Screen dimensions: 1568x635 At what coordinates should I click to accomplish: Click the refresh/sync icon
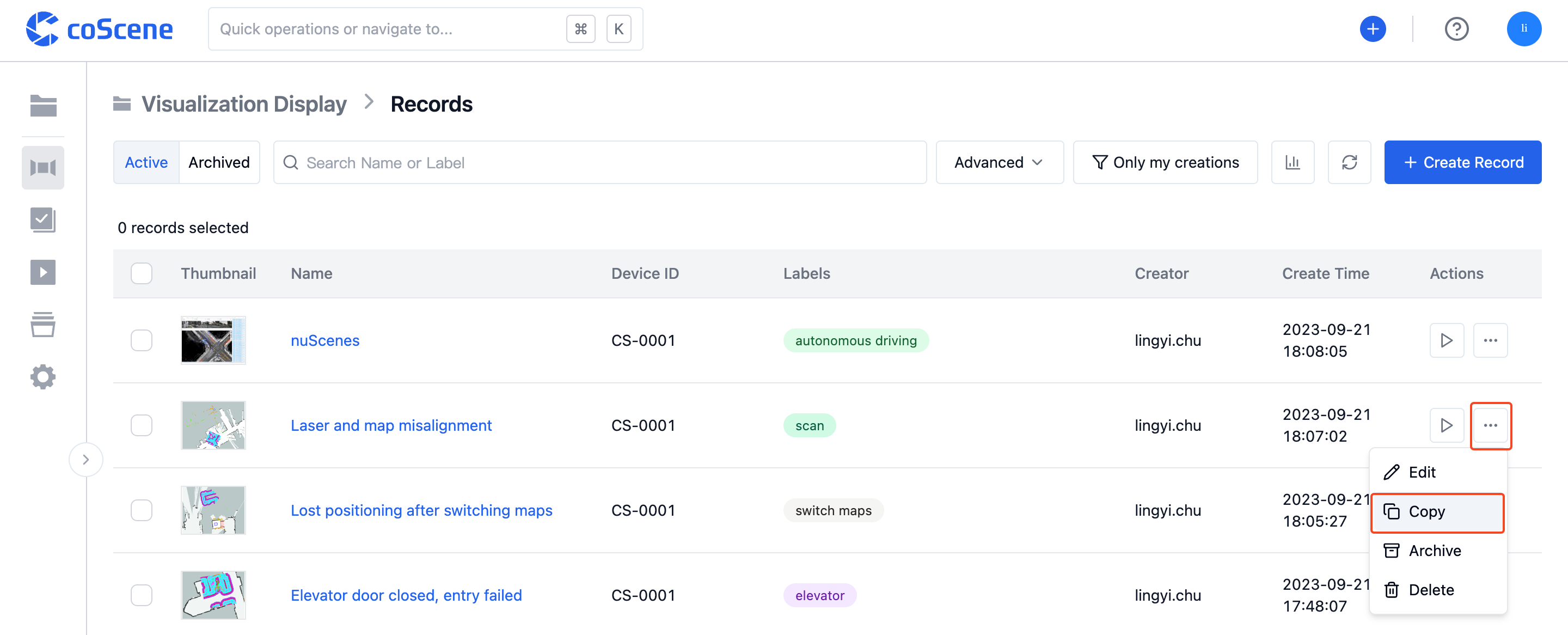pyautogui.click(x=1350, y=162)
